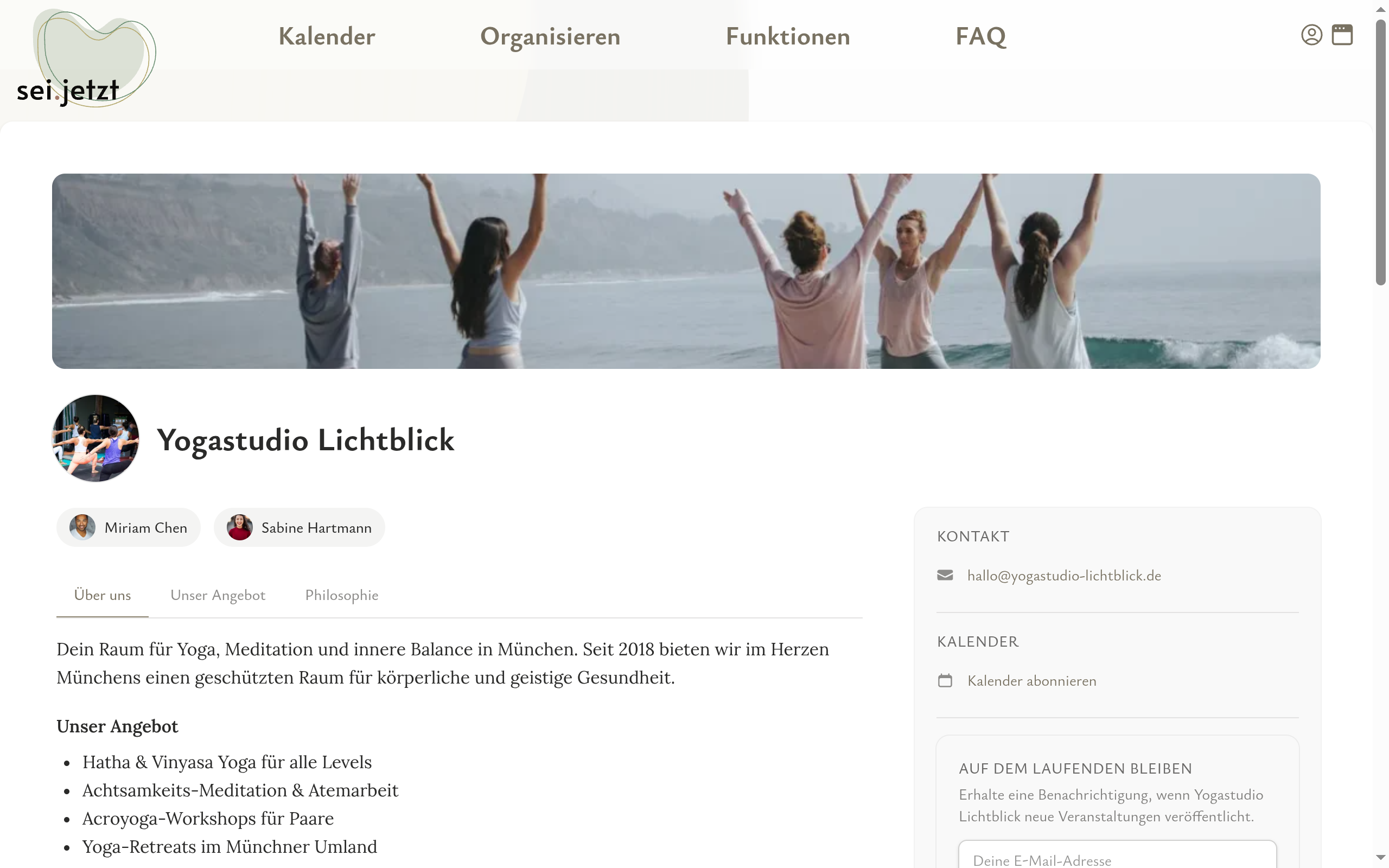Open the Kalender menu item
Screen dimensions: 1389x868
click(327, 36)
